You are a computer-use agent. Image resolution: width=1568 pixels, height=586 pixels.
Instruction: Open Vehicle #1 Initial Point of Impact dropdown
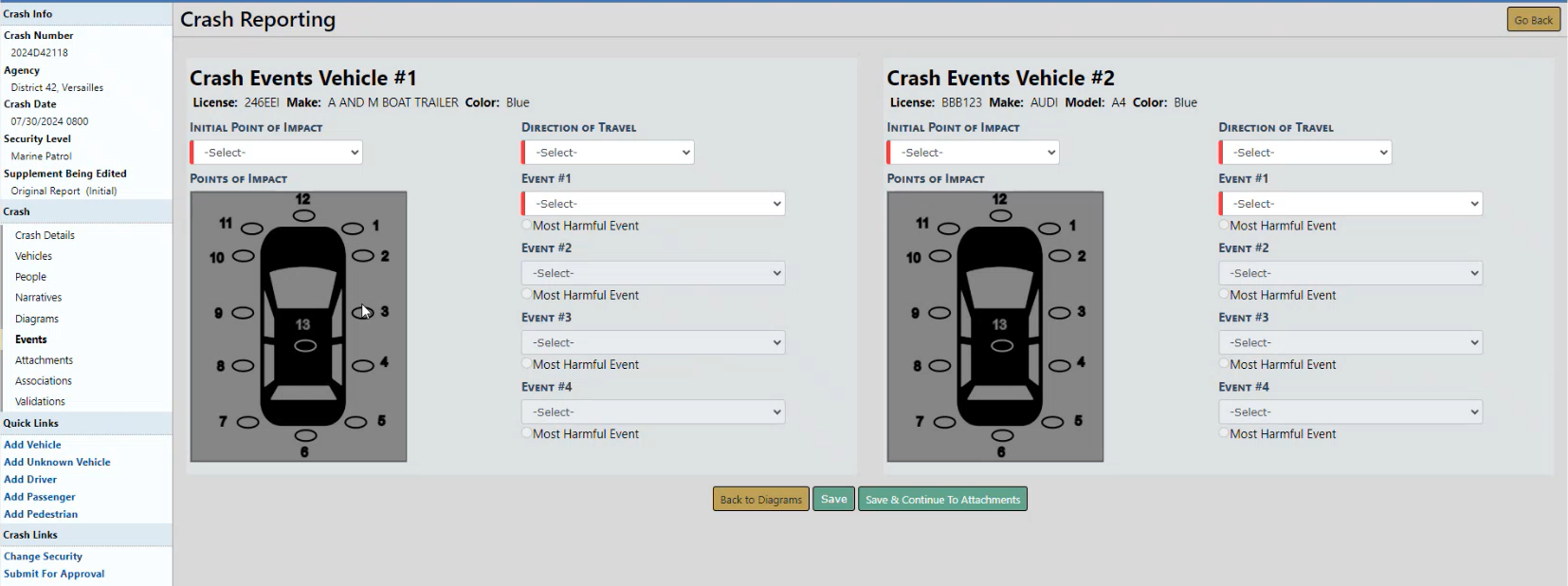(x=278, y=153)
